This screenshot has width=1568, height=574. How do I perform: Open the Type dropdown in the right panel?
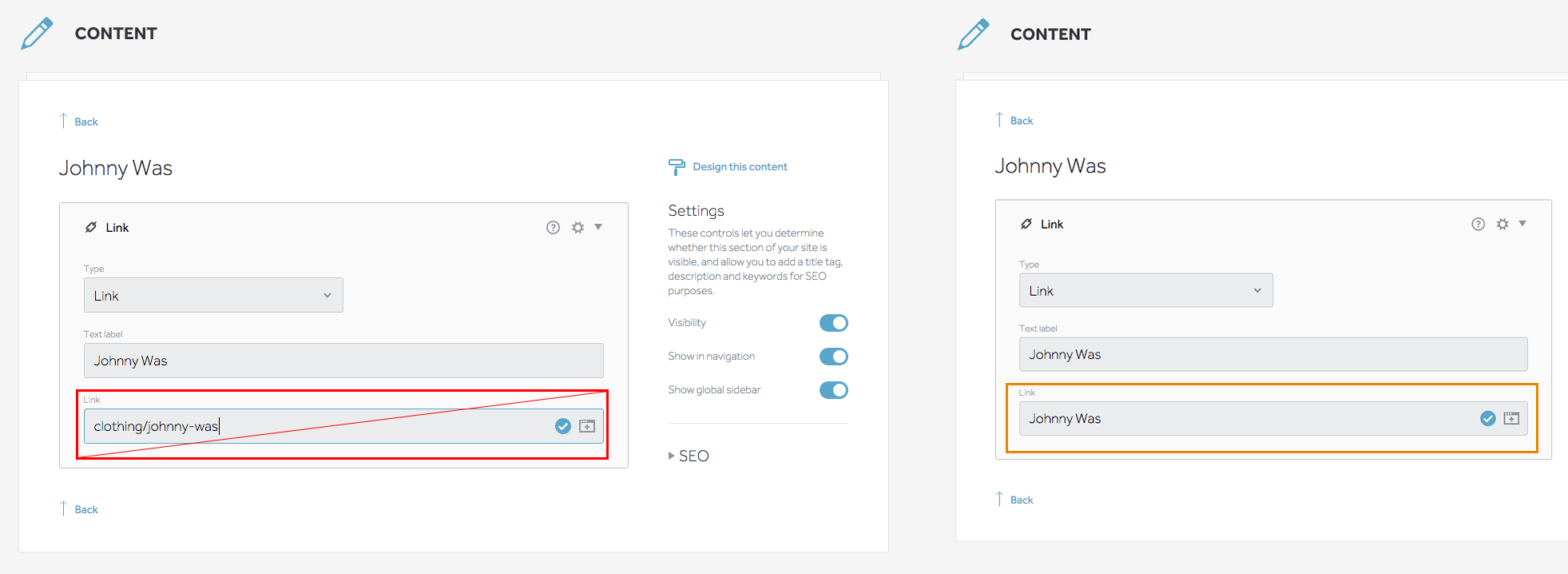tap(1145, 290)
